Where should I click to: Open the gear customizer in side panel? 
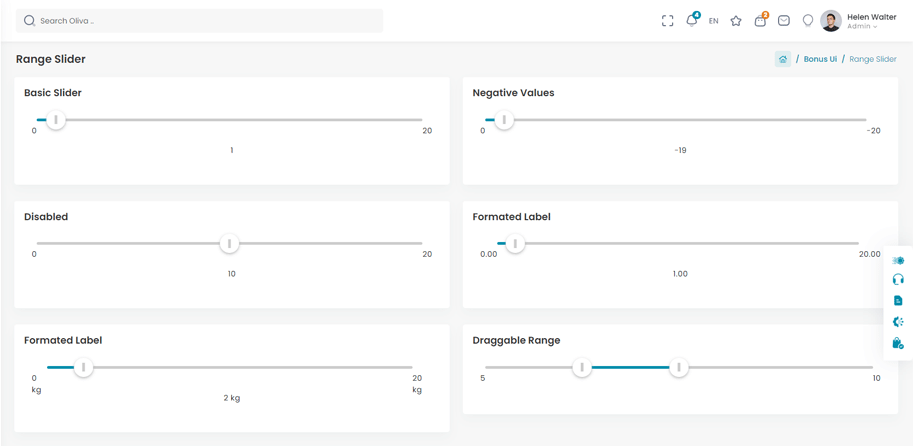click(898, 322)
